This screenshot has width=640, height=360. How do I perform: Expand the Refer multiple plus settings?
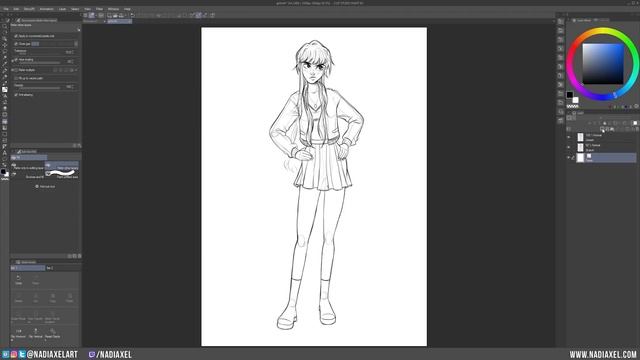point(12,70)
